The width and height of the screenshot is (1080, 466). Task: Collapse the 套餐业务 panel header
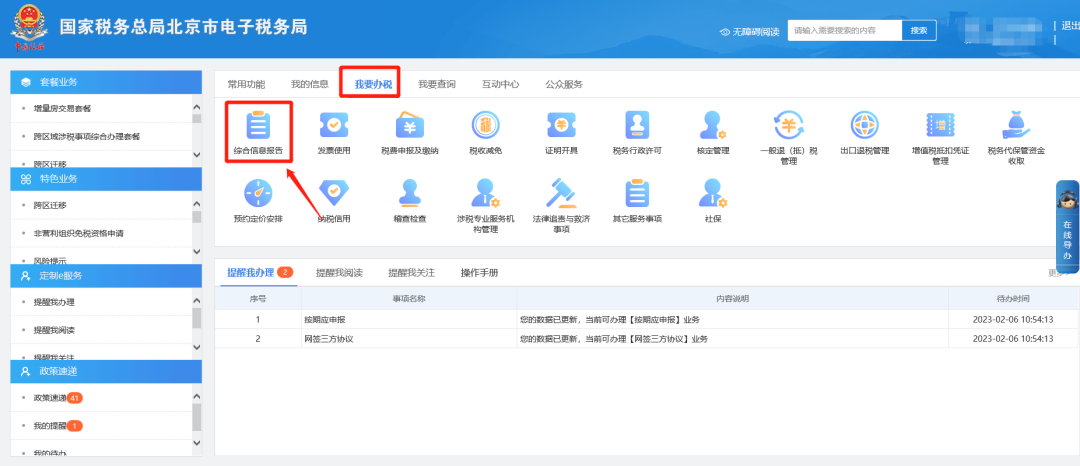(105, 82)
